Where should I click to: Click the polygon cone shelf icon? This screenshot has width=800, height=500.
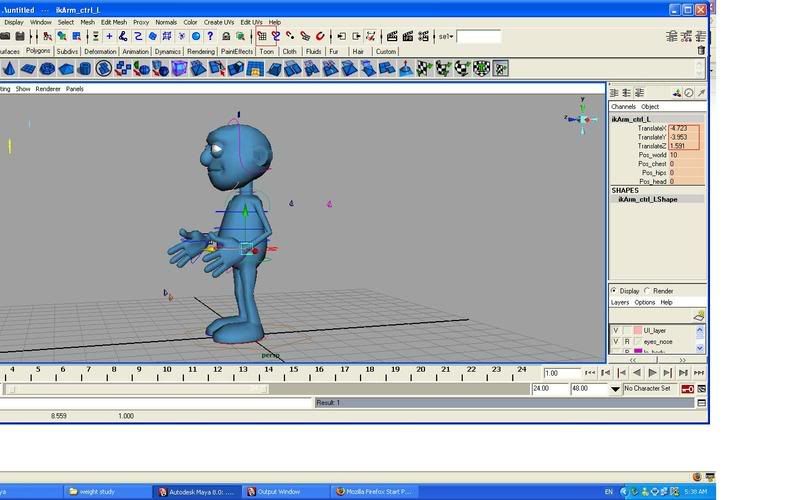8,69
